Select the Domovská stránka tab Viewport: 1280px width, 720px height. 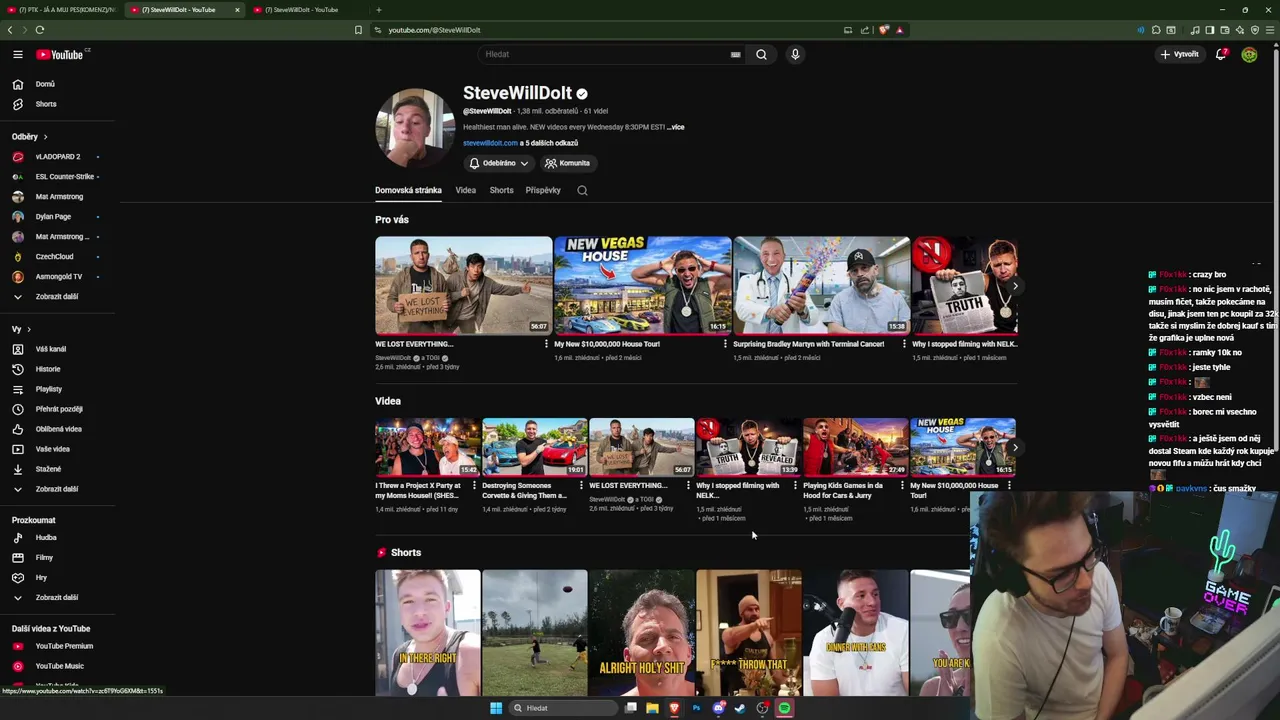(x=408, y=190)
